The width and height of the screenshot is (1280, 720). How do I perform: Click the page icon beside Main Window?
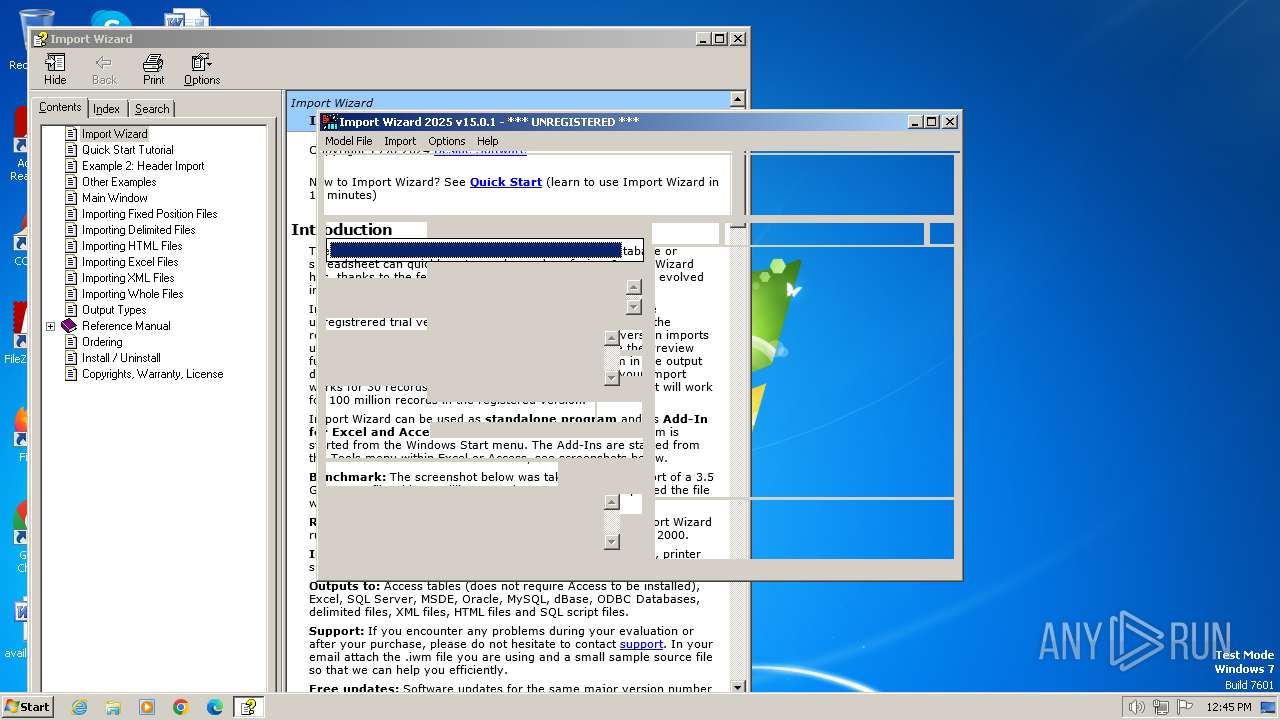[71, 198]
